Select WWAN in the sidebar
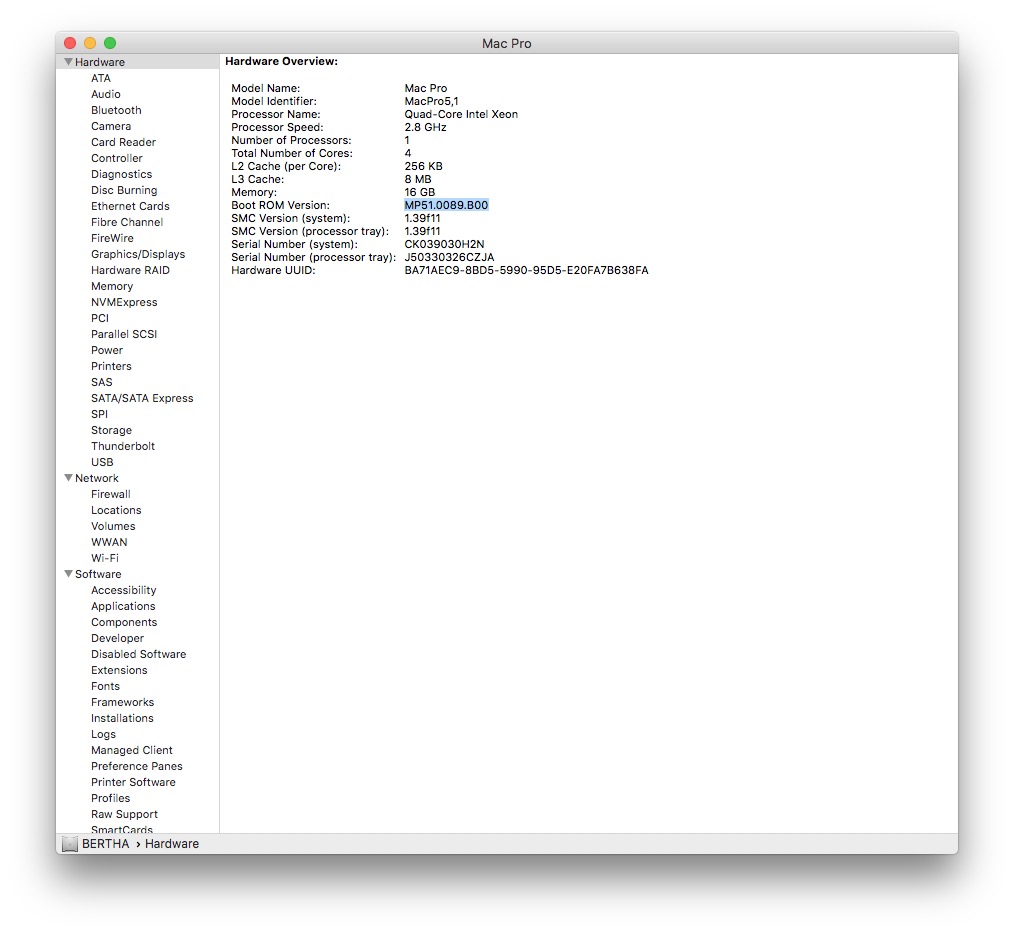1014x934 pixels. [x=109, y=543]
